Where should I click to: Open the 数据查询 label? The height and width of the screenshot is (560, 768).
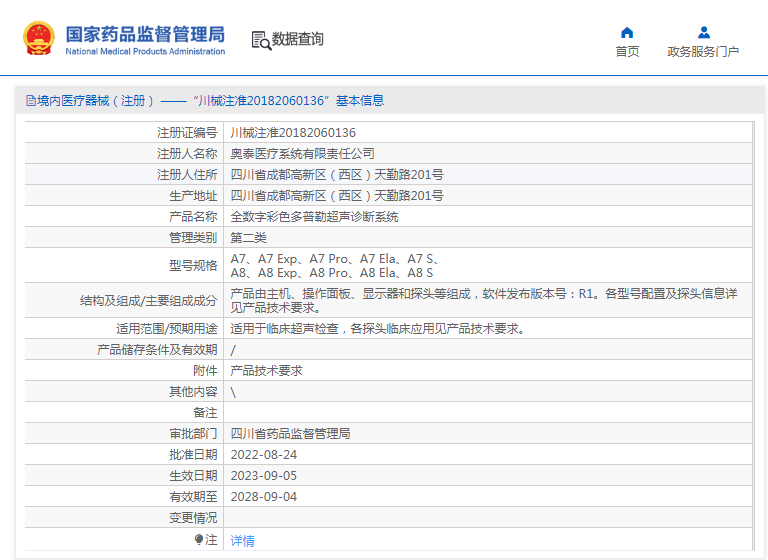(x=298, y=39)
